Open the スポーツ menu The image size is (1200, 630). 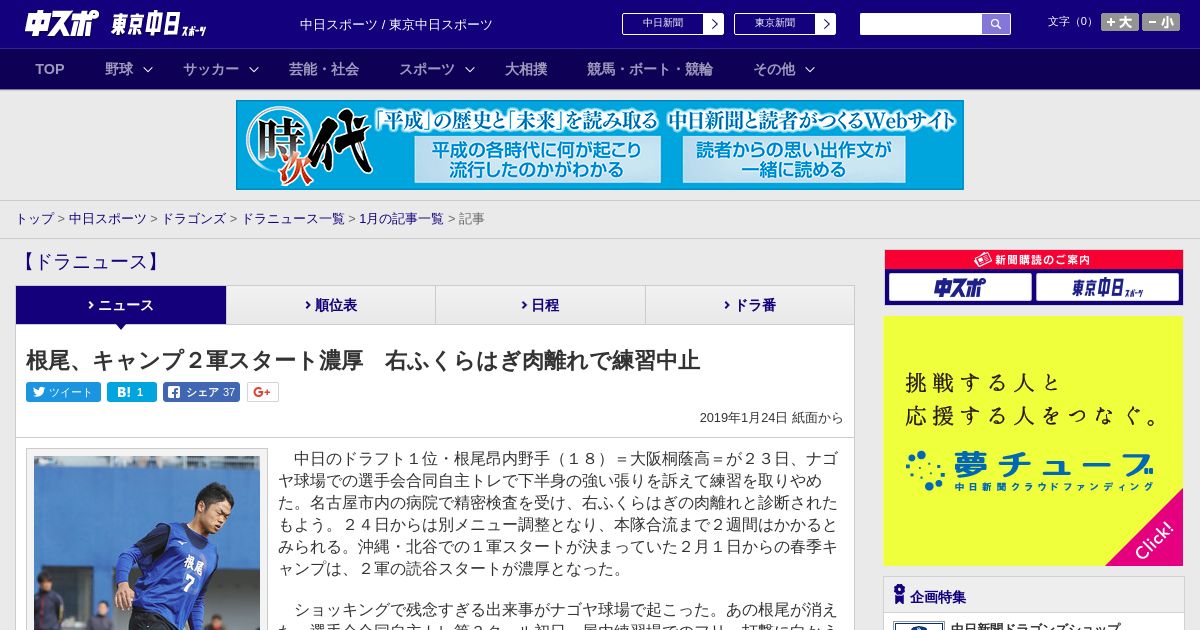point(427,69)
